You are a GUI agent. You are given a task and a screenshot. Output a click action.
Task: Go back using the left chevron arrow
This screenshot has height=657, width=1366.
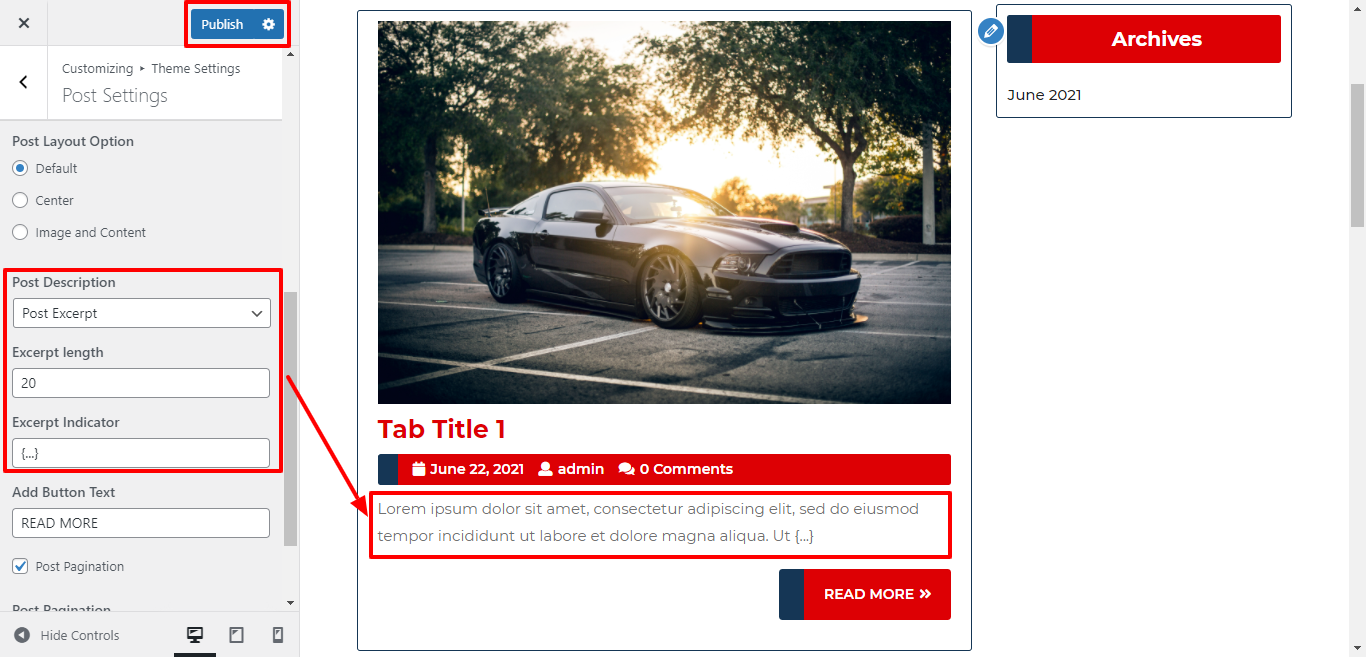[24, 82]
